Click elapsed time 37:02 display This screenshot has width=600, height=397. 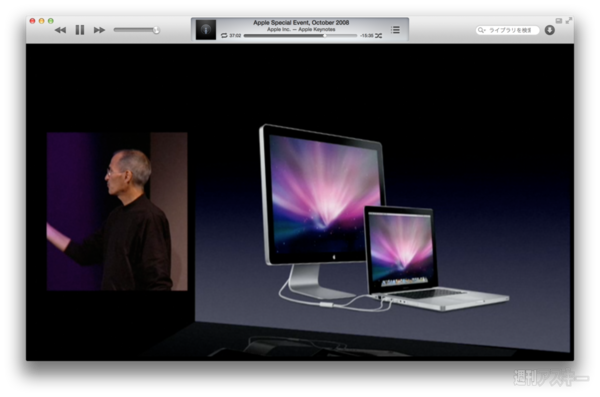pos(235,36)
